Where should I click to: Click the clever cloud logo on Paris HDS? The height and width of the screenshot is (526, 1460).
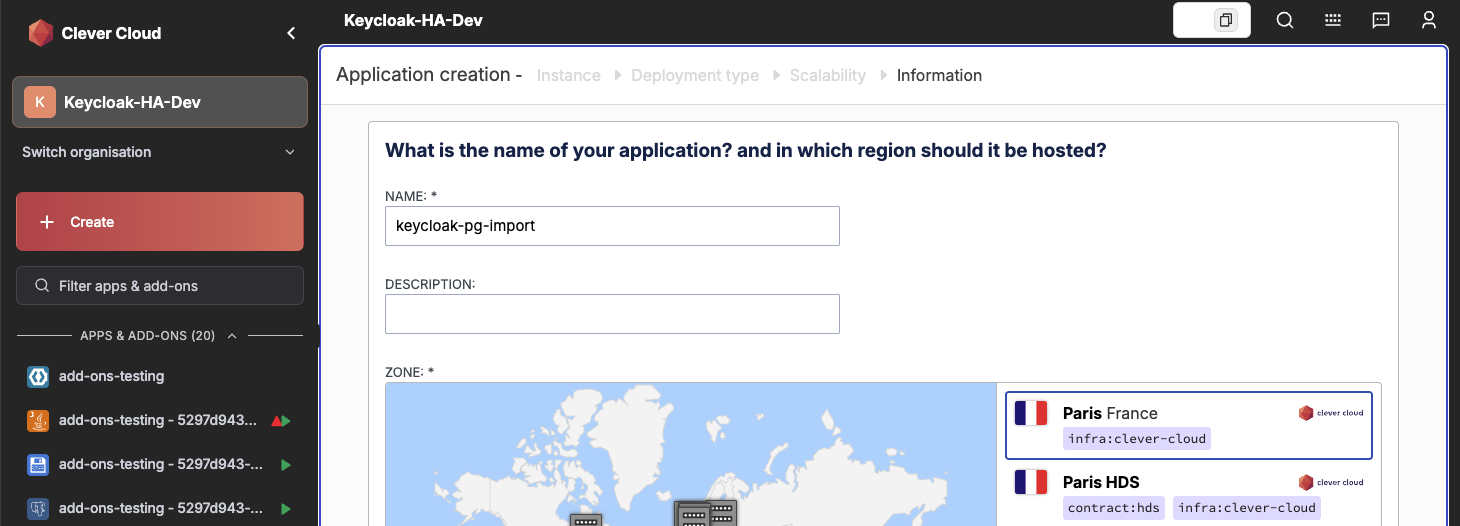[1331, 482]
